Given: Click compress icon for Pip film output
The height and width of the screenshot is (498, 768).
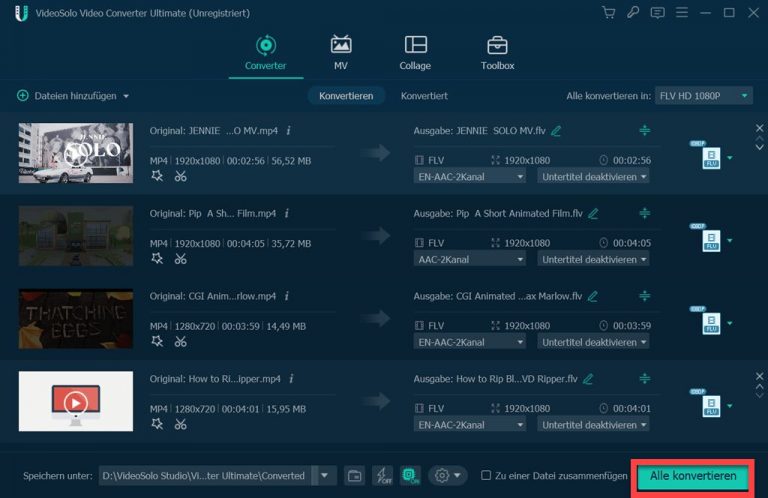Looking at the screenshot, I should 645,213.
